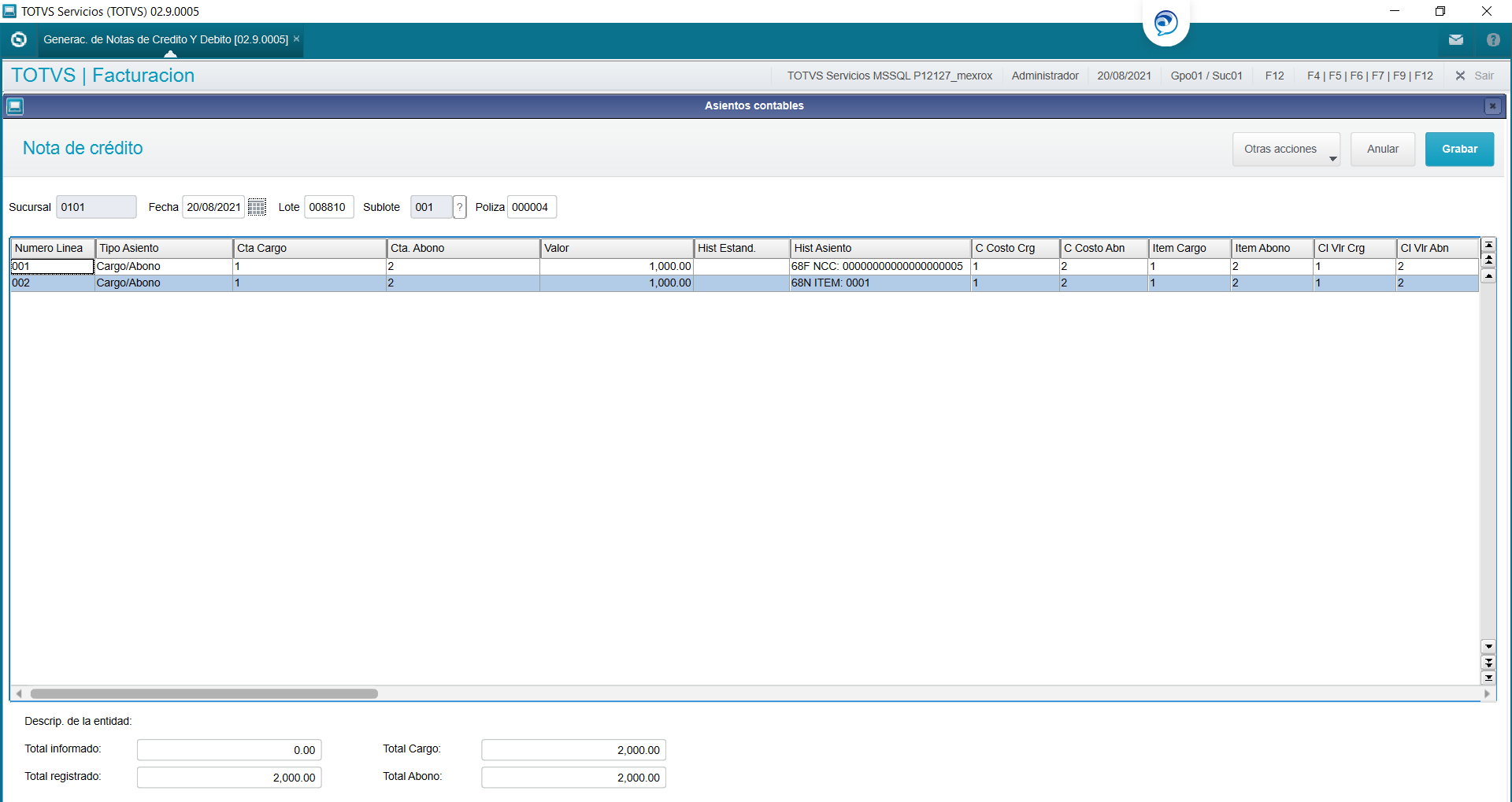
Task: Close the Asientos contables panel
Action: [1492, 105]
